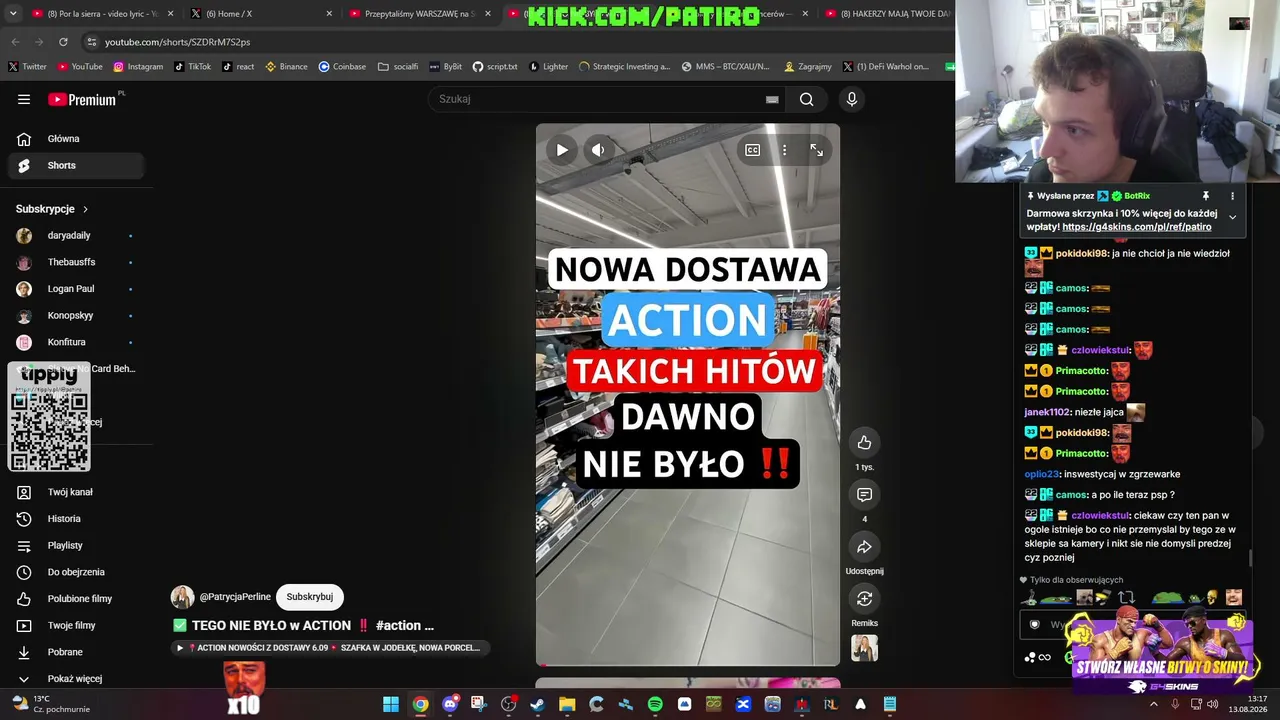This screenshot has width=1280, height=720.
Task: Open watch Historia
Action: [76, 519]
